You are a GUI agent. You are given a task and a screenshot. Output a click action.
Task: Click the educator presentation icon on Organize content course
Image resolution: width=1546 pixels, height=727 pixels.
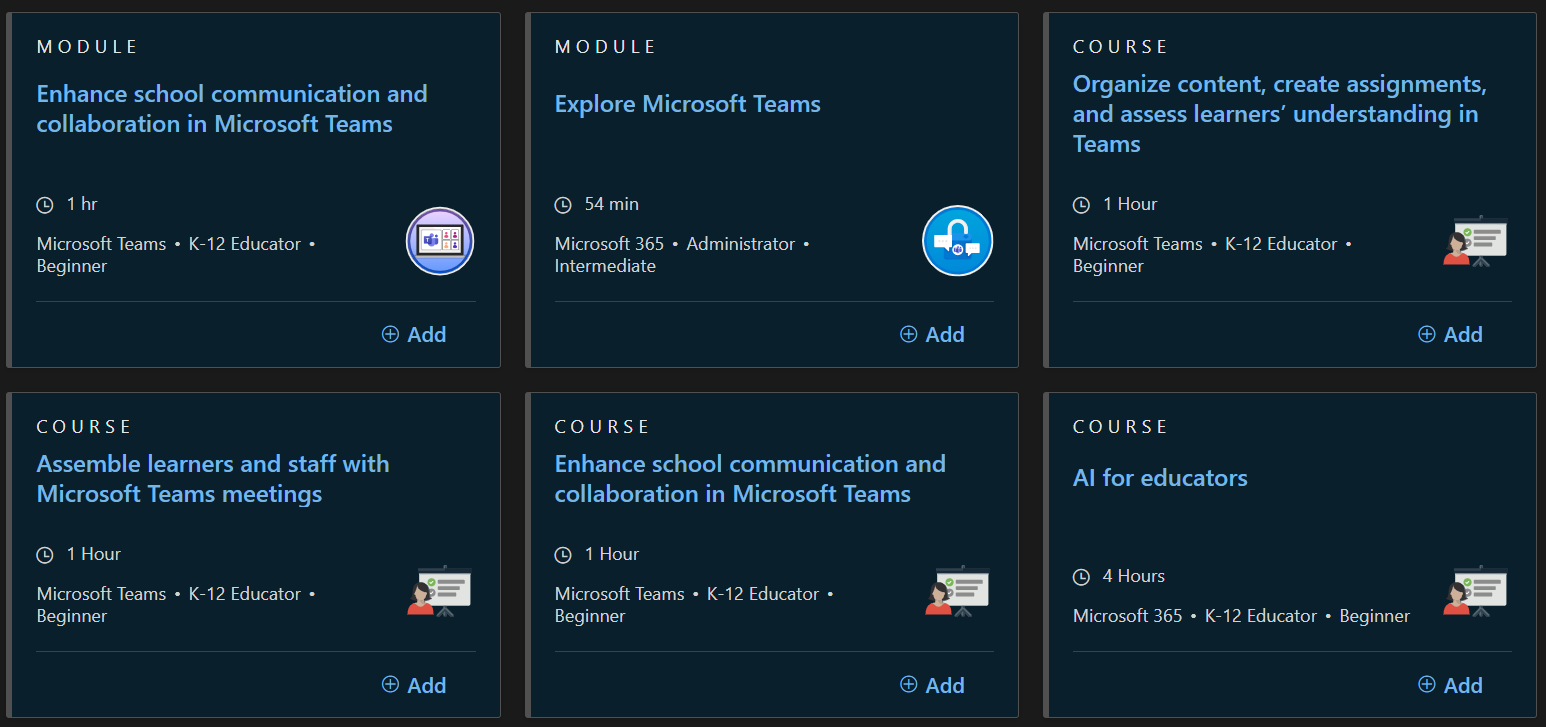1475,241
